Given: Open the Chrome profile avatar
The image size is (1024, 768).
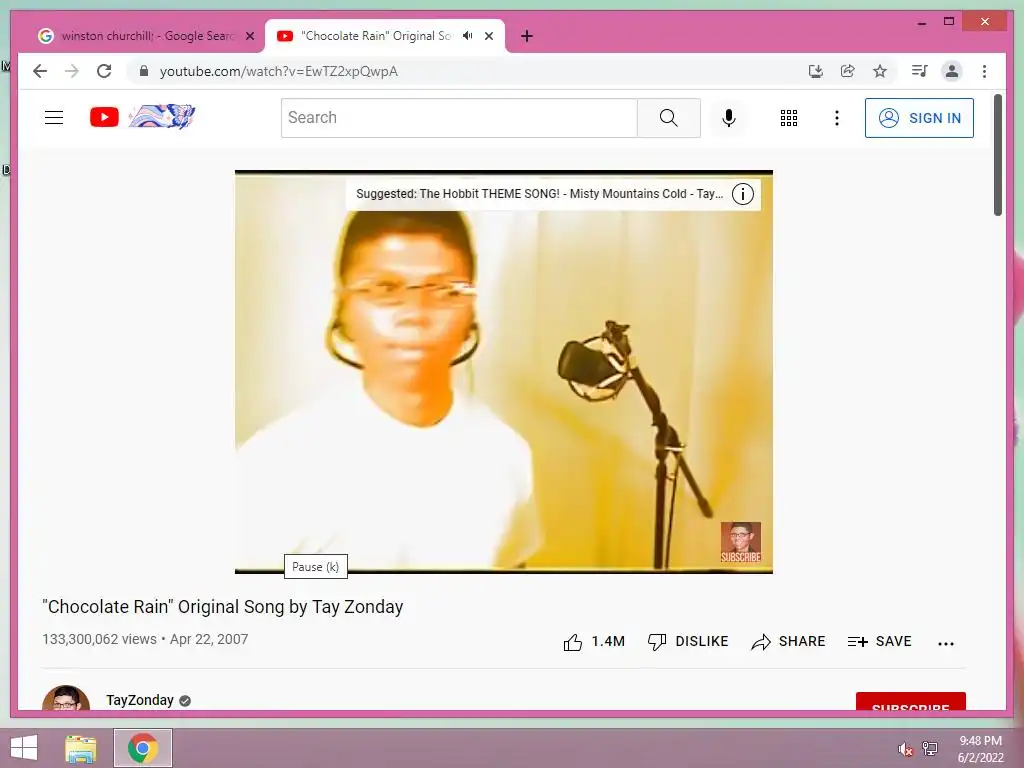Looking at the screenshot, I should (x=952, y=71).
